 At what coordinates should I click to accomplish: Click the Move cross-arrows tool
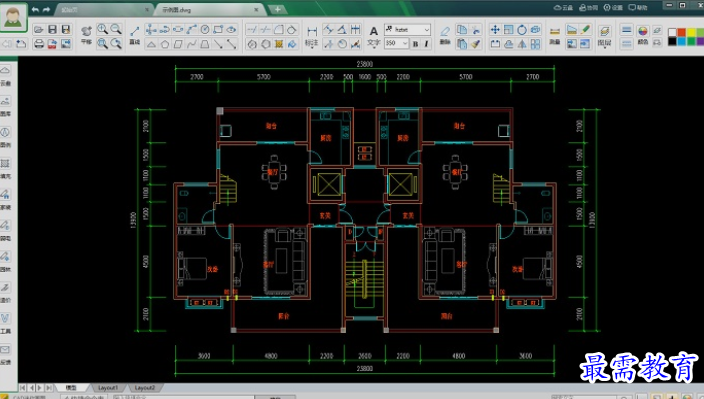(495, 30)
